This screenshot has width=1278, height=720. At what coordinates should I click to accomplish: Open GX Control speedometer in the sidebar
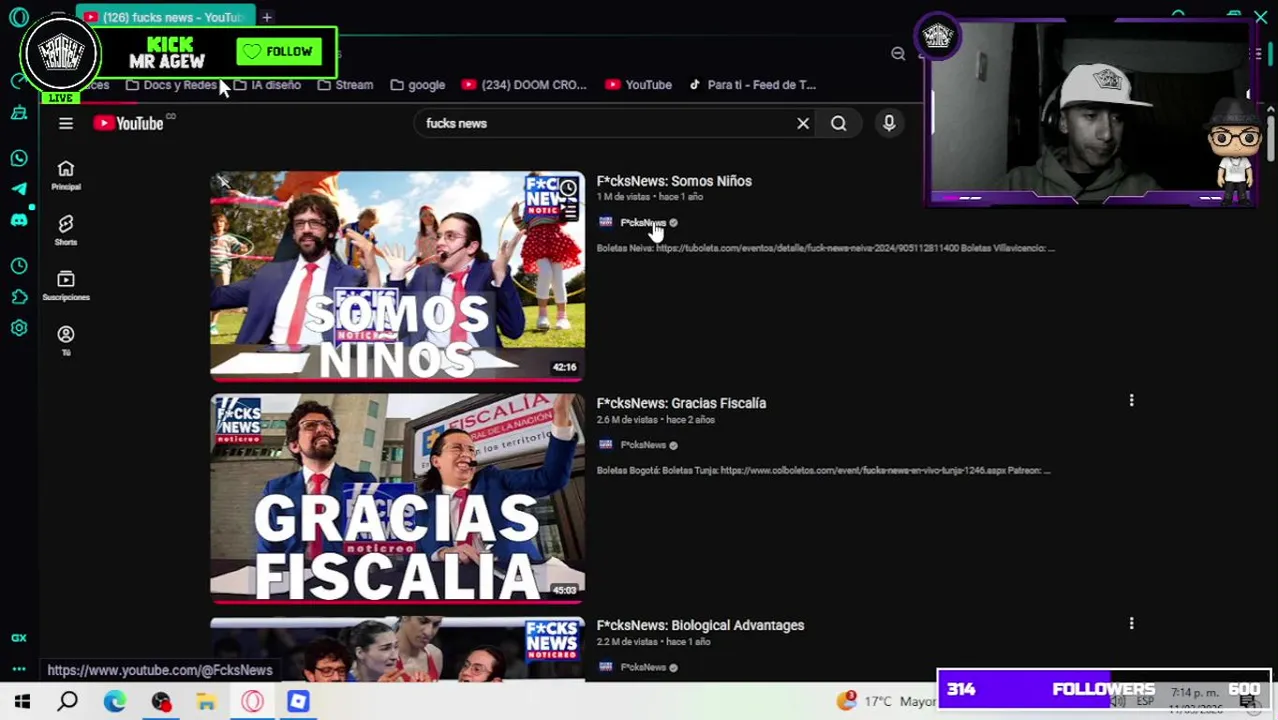(x=19, y=80)
